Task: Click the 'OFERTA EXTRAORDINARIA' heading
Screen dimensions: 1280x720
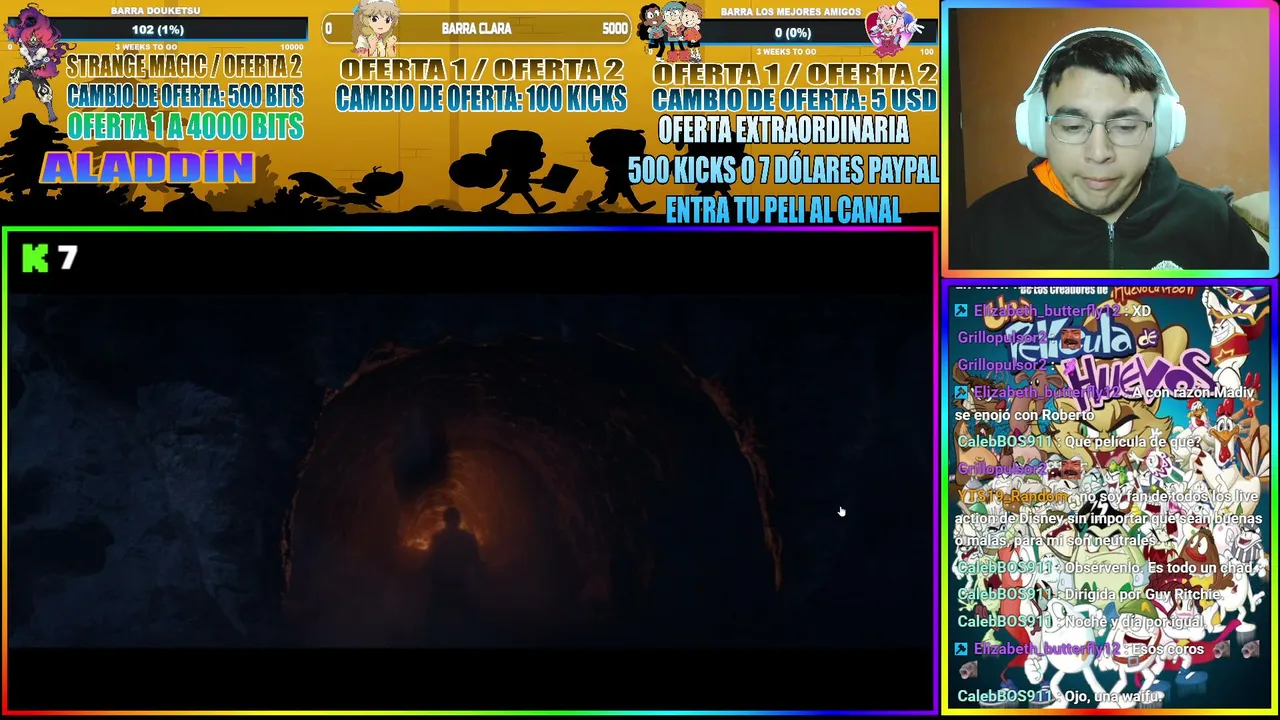Action: 783,130
